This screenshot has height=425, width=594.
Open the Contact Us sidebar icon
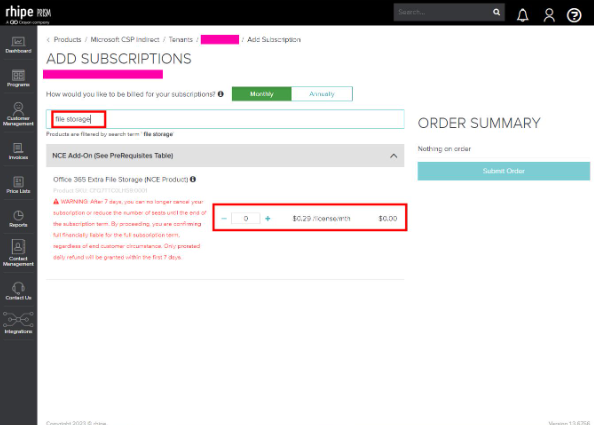(x=18, y=291)
